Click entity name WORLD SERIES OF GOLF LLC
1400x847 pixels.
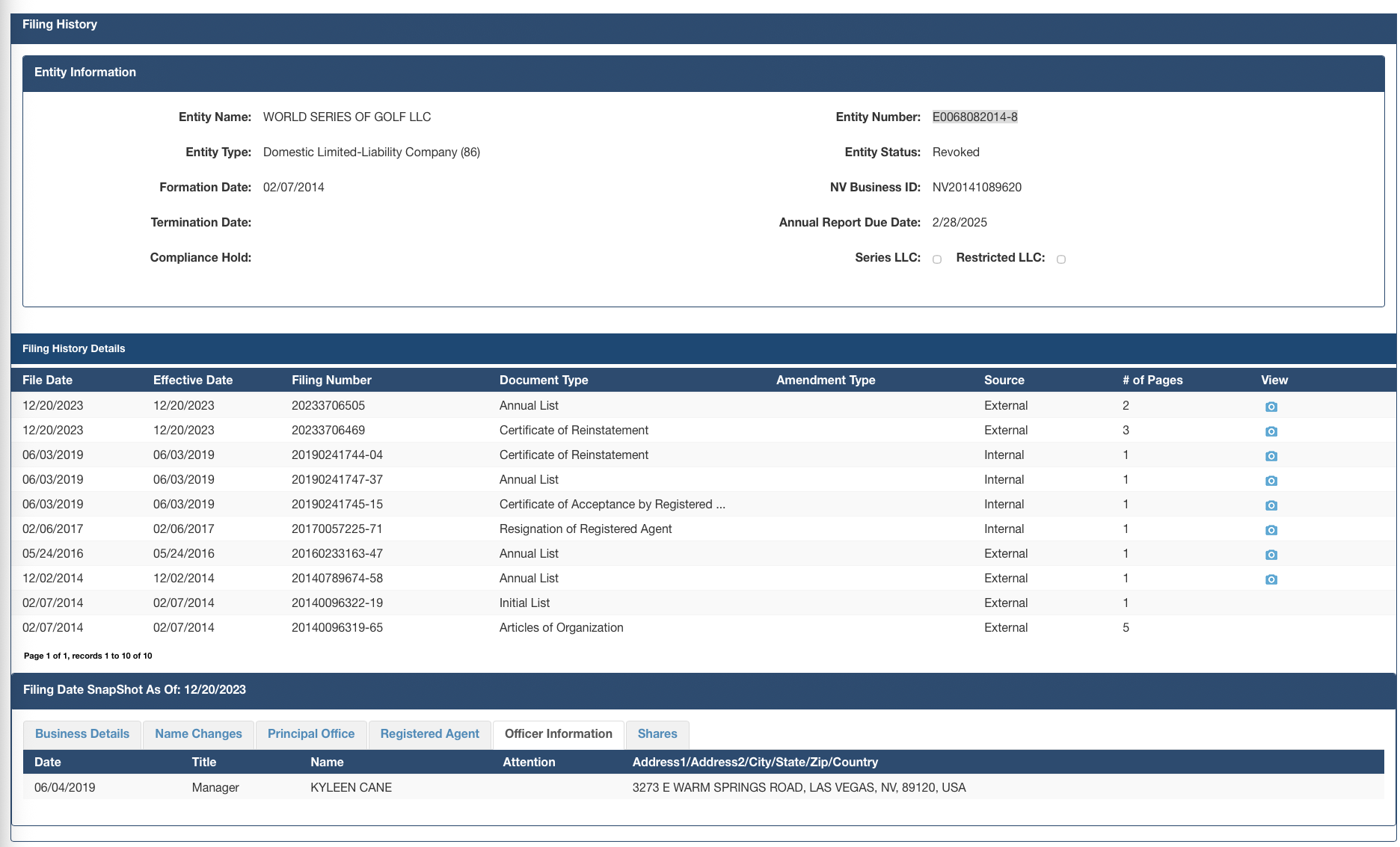click(x=347, y=117)
